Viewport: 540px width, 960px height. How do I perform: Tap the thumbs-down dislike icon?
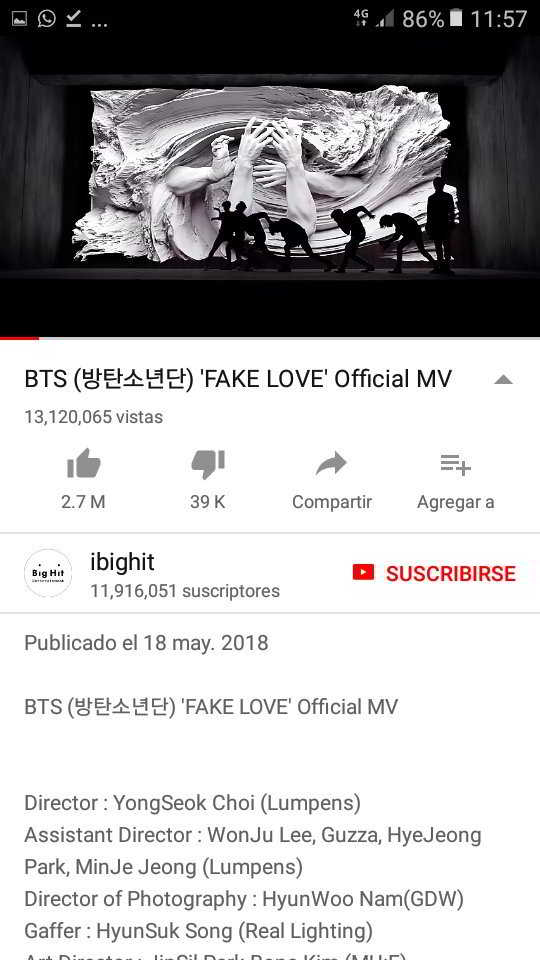click(208, 463)
